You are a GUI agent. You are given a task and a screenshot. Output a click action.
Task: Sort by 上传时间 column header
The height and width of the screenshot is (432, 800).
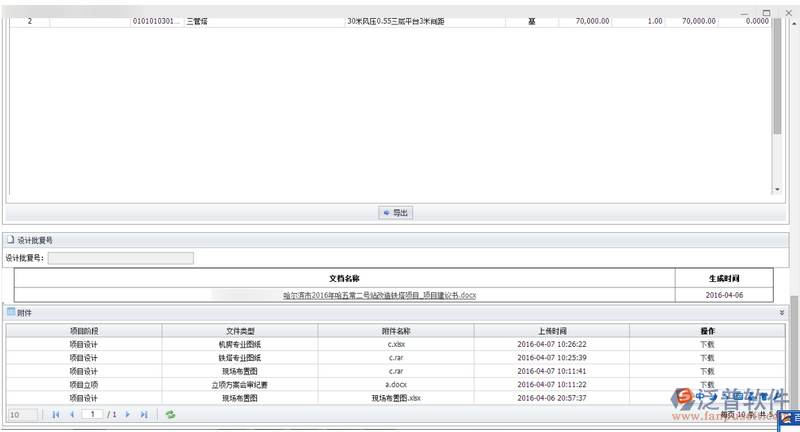tap(552, 331)
